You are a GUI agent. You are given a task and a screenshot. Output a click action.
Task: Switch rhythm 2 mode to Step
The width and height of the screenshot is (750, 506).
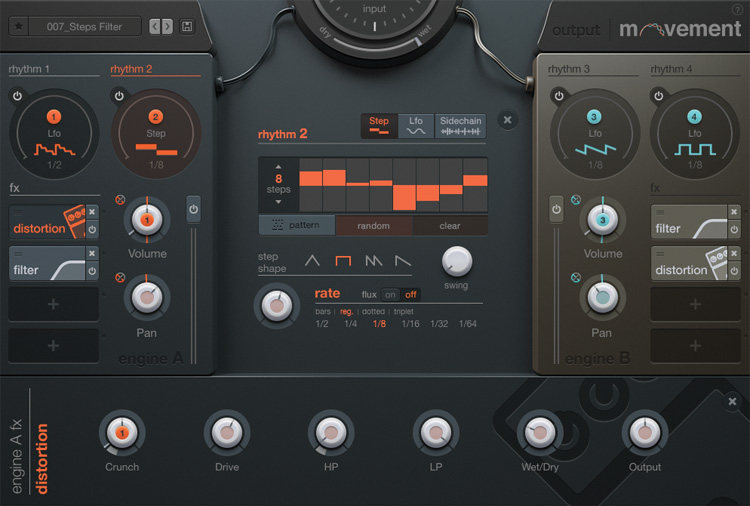[x=379, y=126]
